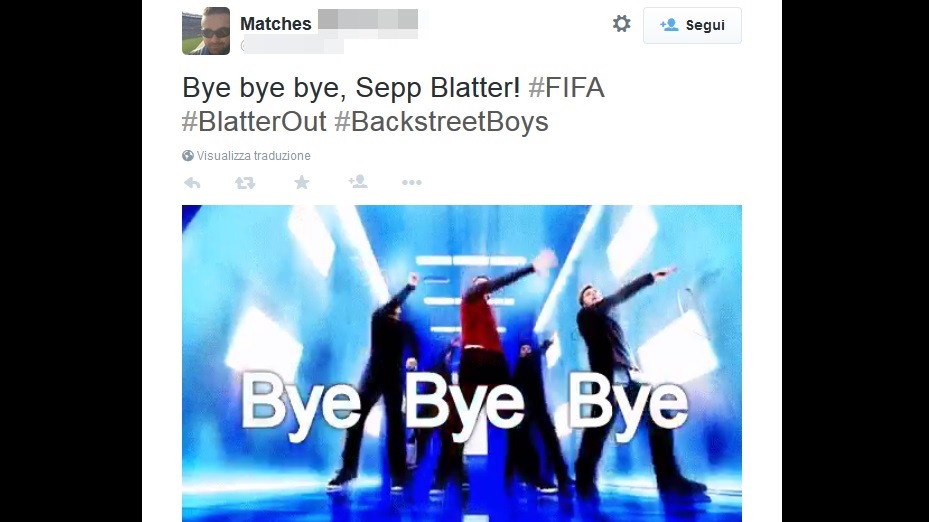Click the blurred surname next to Matches
Image resolution: width=929 pixels, height=522 pixels.
pyautogui.click(x=368, y=23)
